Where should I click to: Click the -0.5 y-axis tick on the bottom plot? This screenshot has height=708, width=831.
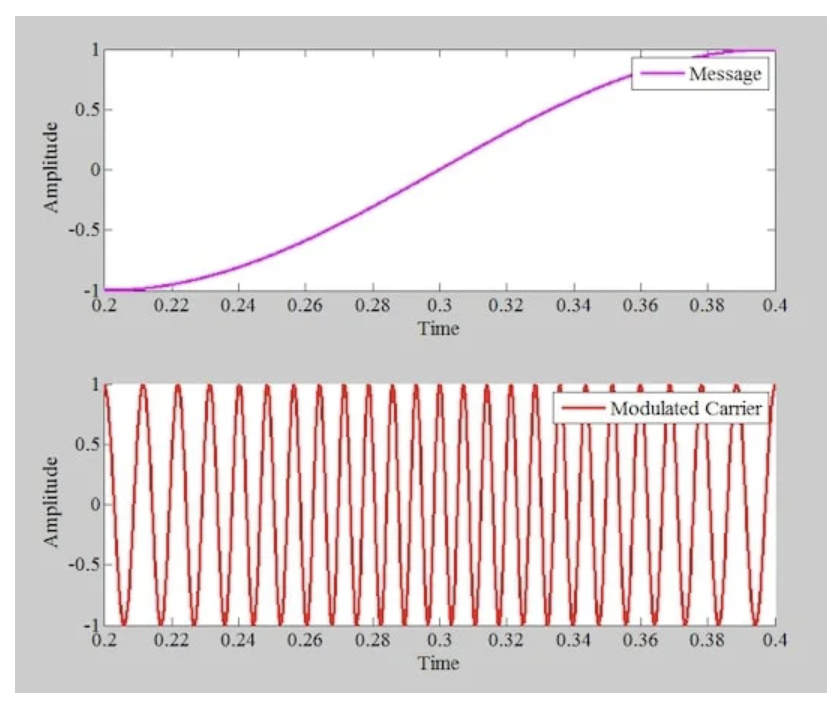click(84, 564)
